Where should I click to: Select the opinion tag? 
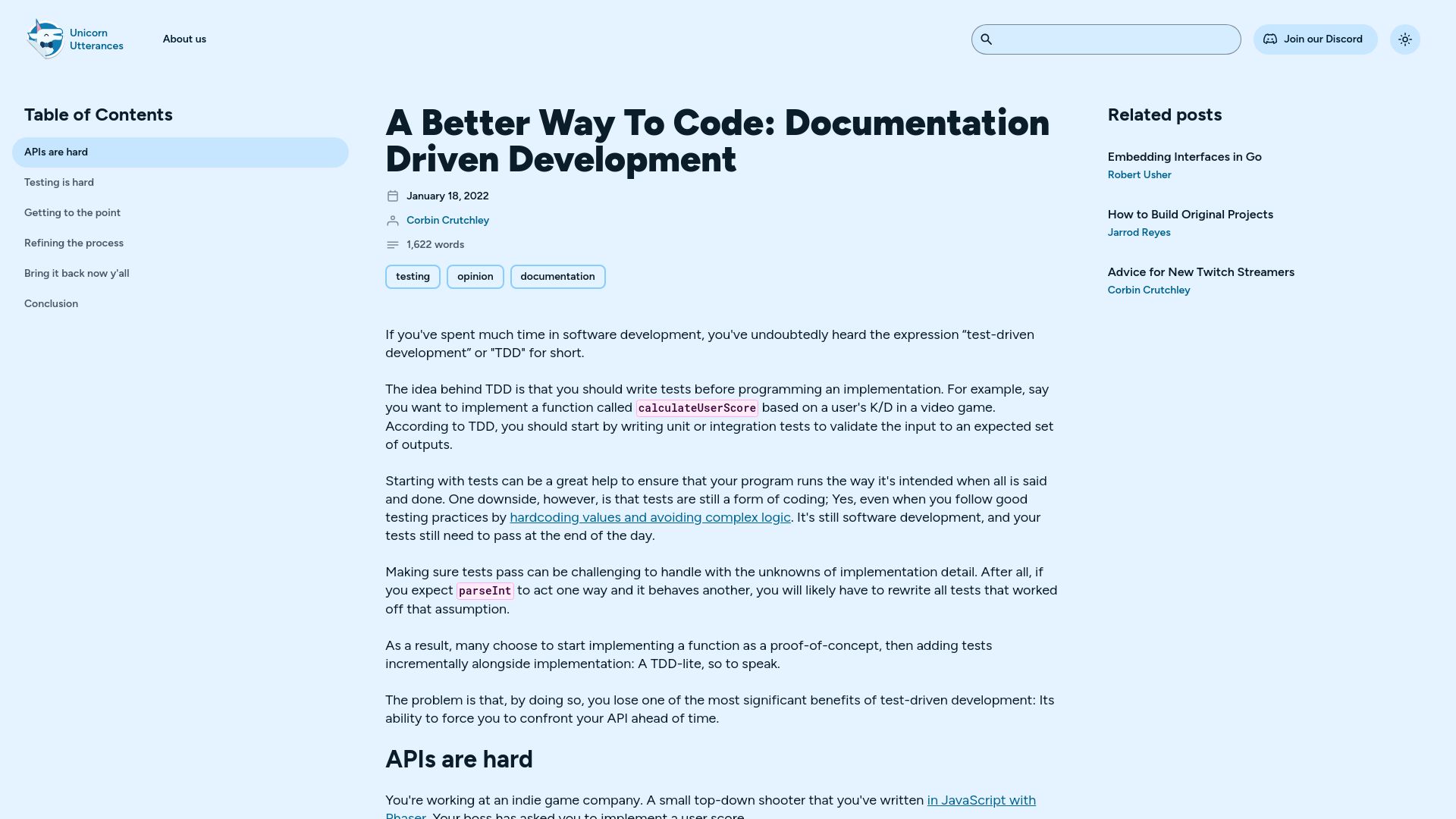point(475,277)
